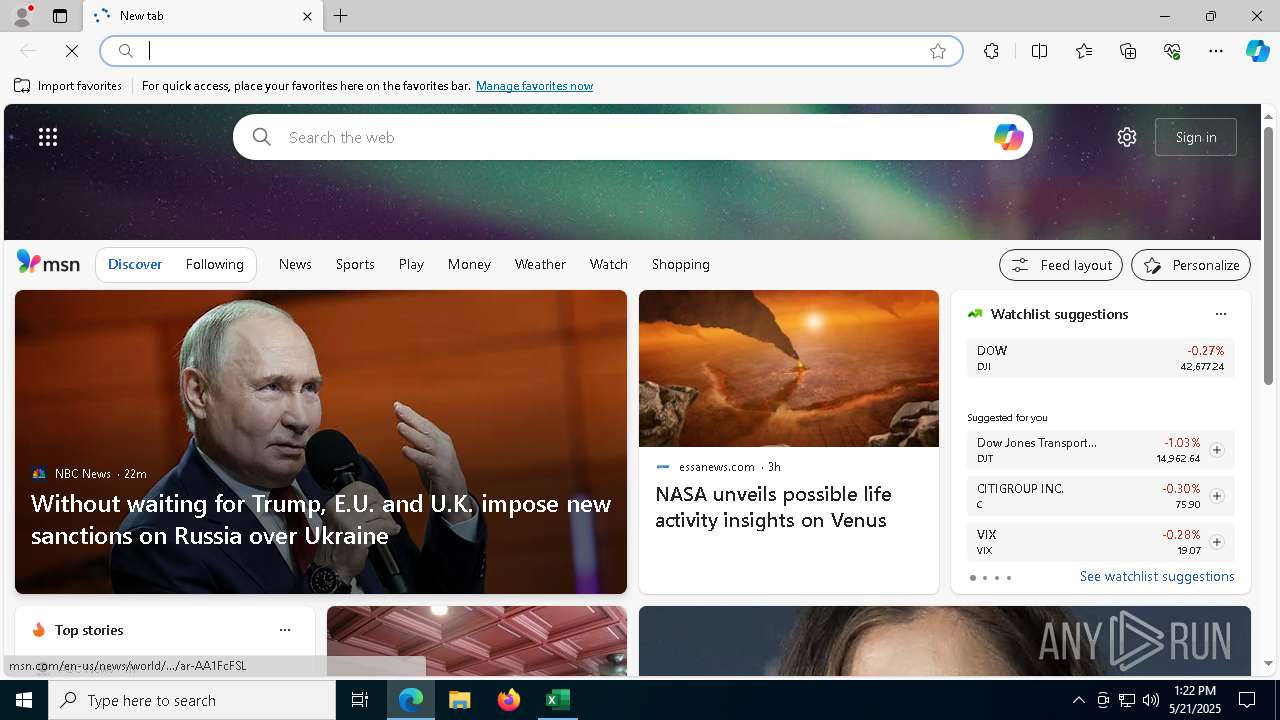Image resolution: width=1280 pixels, height=720 pixels.
Task: Open File Explorer from taskbar
Action: pos(460,700)
